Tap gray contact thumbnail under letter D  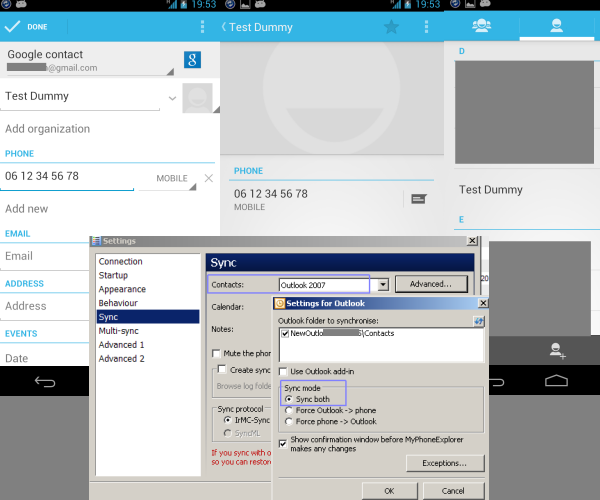(x=524, y=112)
